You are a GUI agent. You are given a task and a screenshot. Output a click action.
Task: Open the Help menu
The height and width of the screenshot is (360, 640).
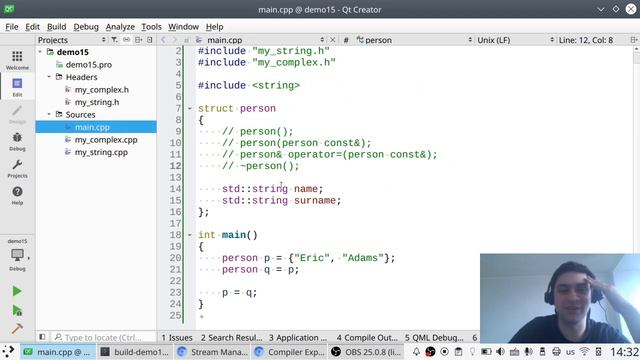214,27
